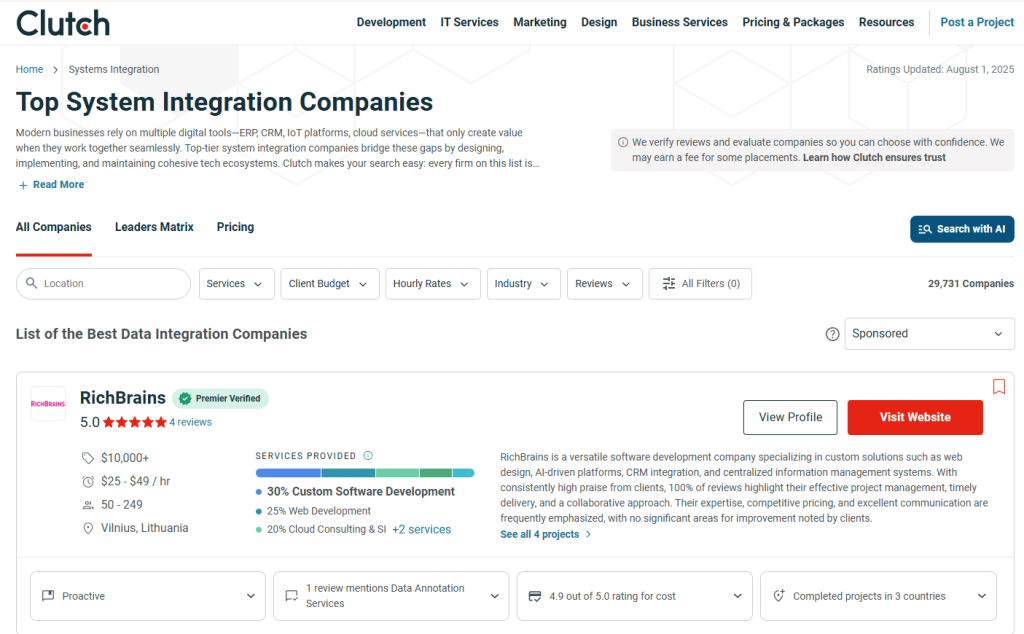
Task: Click the Premier Verified badge on RichBrains
Action: point(220,398)
